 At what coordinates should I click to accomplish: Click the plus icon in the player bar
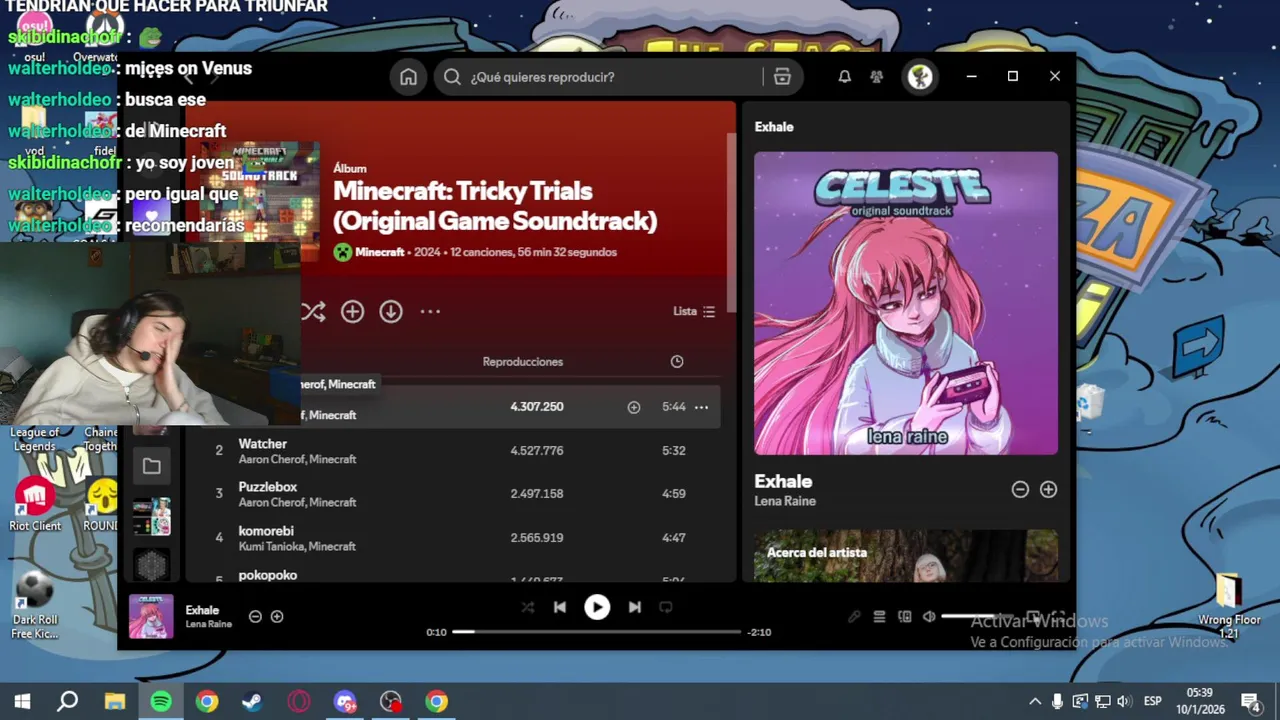[277, 617]
